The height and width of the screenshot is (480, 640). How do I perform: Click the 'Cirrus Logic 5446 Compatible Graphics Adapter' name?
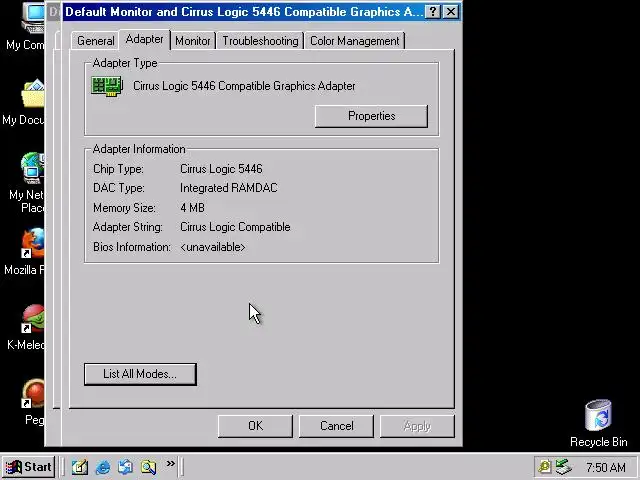click(x=244, y=86)
